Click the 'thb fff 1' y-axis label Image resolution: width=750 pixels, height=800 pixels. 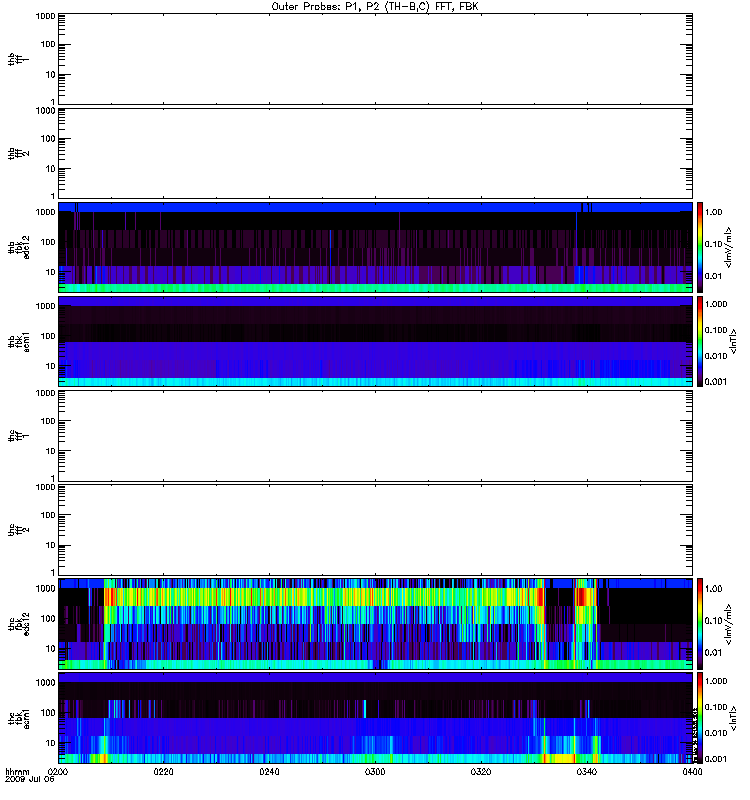tap(18, 59)
